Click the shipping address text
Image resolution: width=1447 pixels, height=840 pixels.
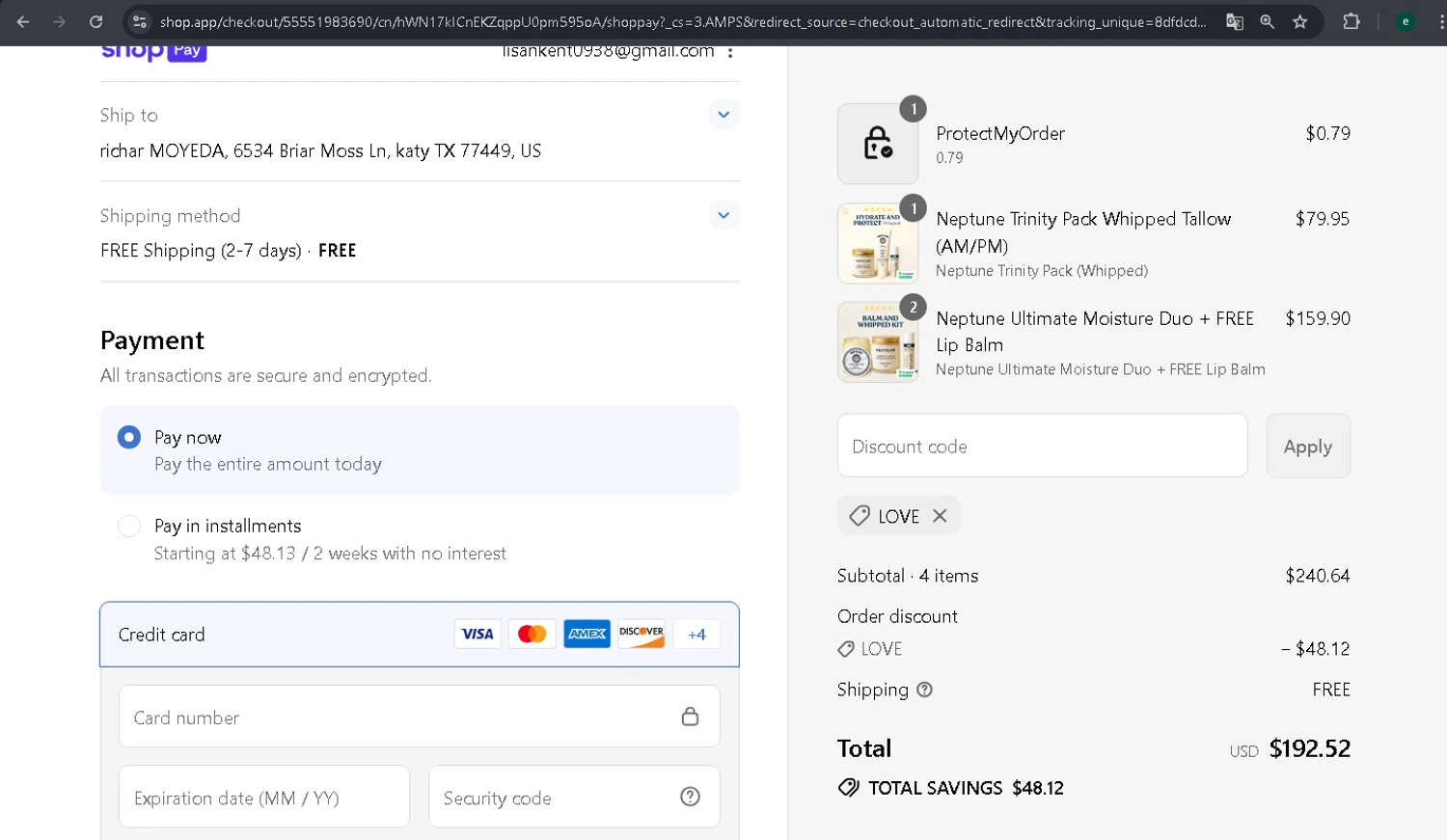click(321, 150)
